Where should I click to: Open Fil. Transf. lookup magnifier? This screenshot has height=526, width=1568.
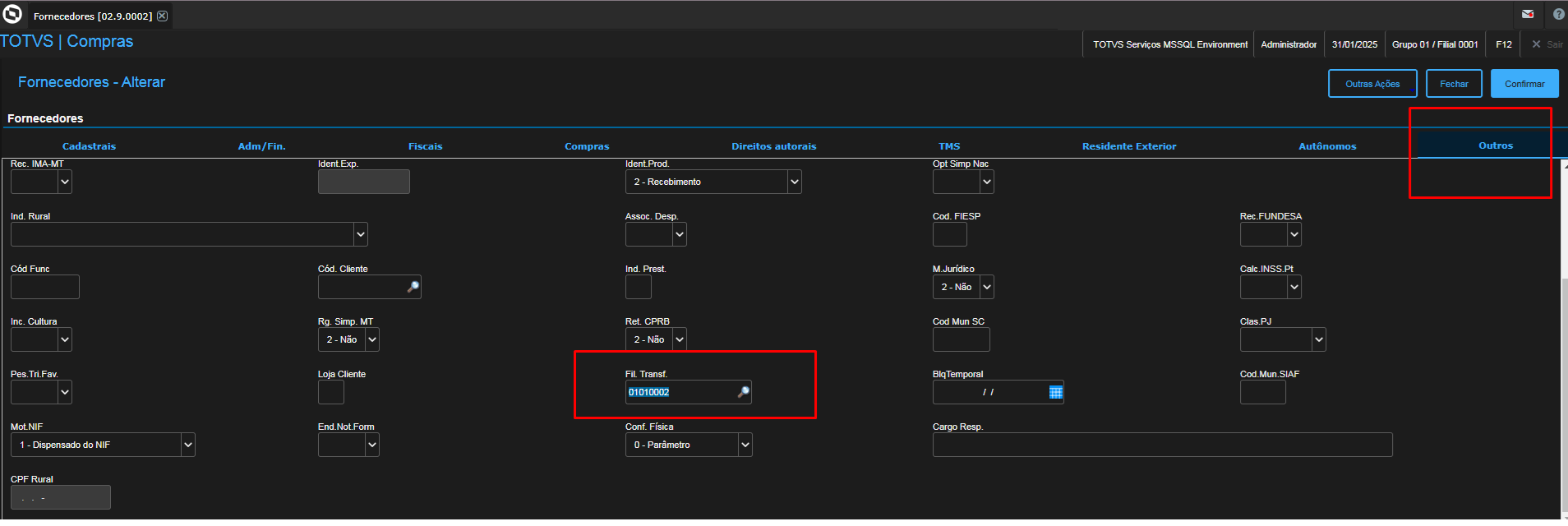pos(743,392)
